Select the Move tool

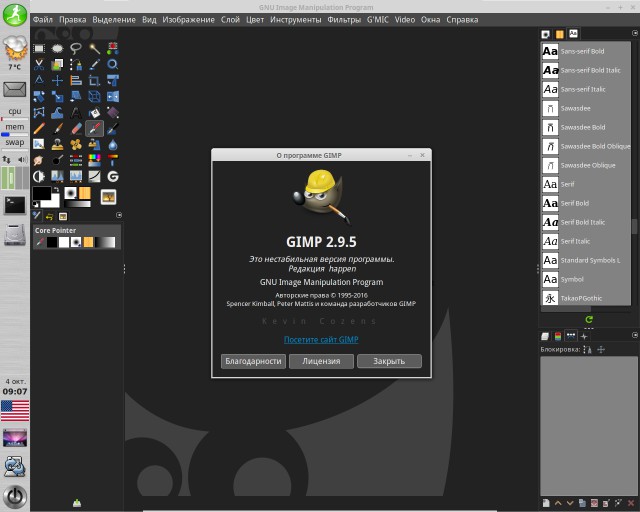58,80
